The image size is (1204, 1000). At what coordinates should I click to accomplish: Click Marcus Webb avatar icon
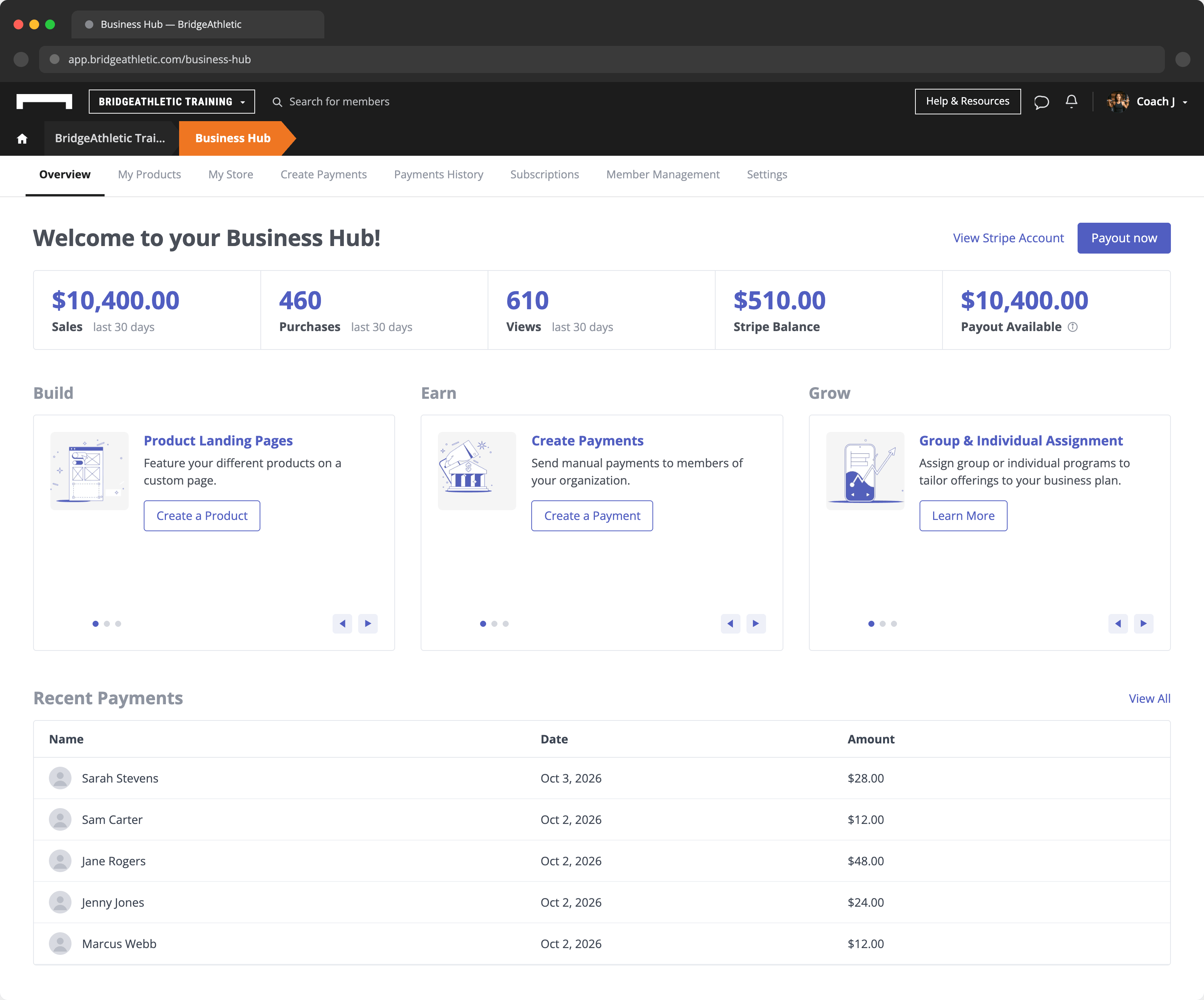[x=60, y=943]
